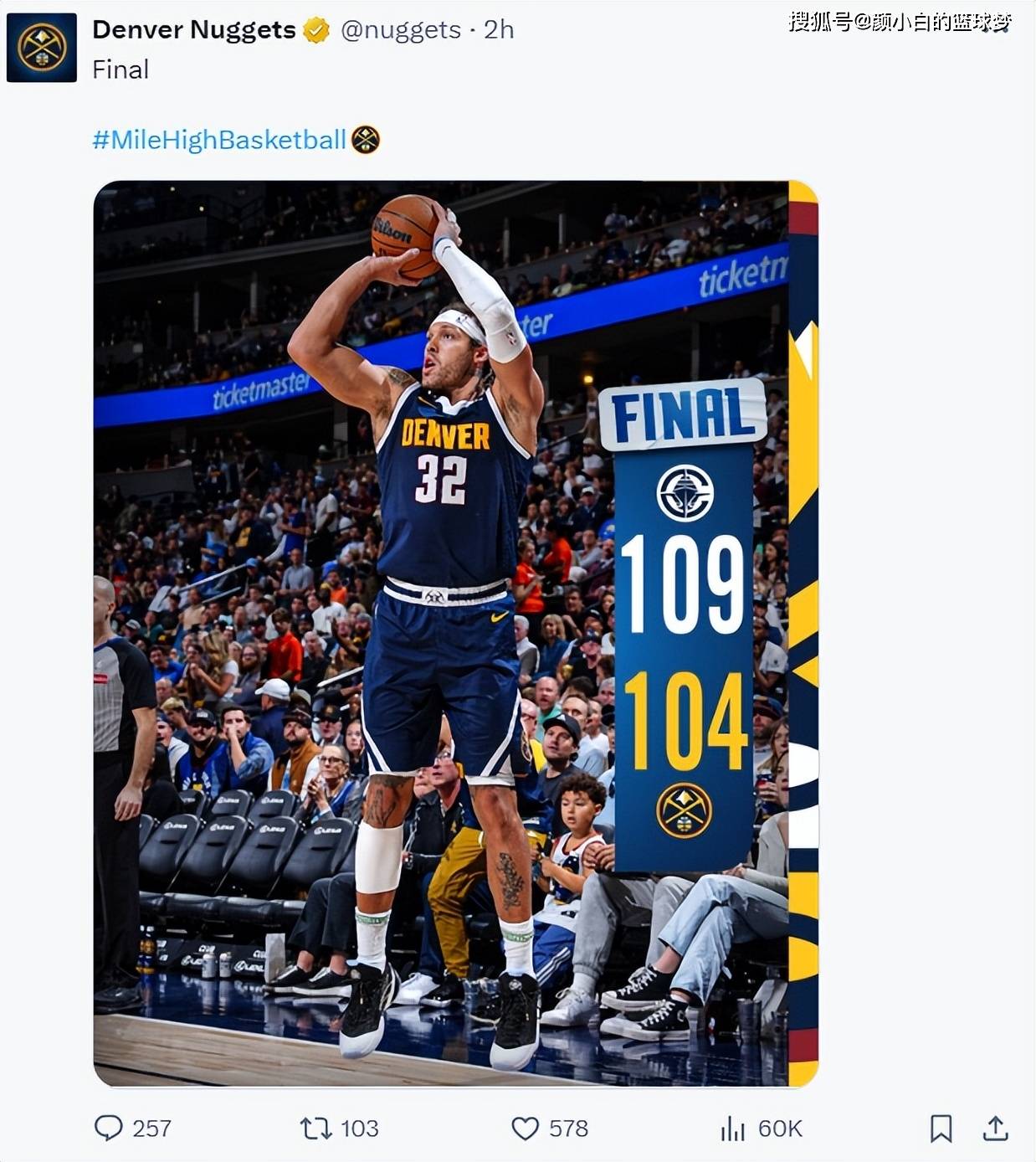The width and height of the screenshot is (1036, 1162).
Task: Click the Nuggets emoji after the hashtag
Action: tap(366, 139)
